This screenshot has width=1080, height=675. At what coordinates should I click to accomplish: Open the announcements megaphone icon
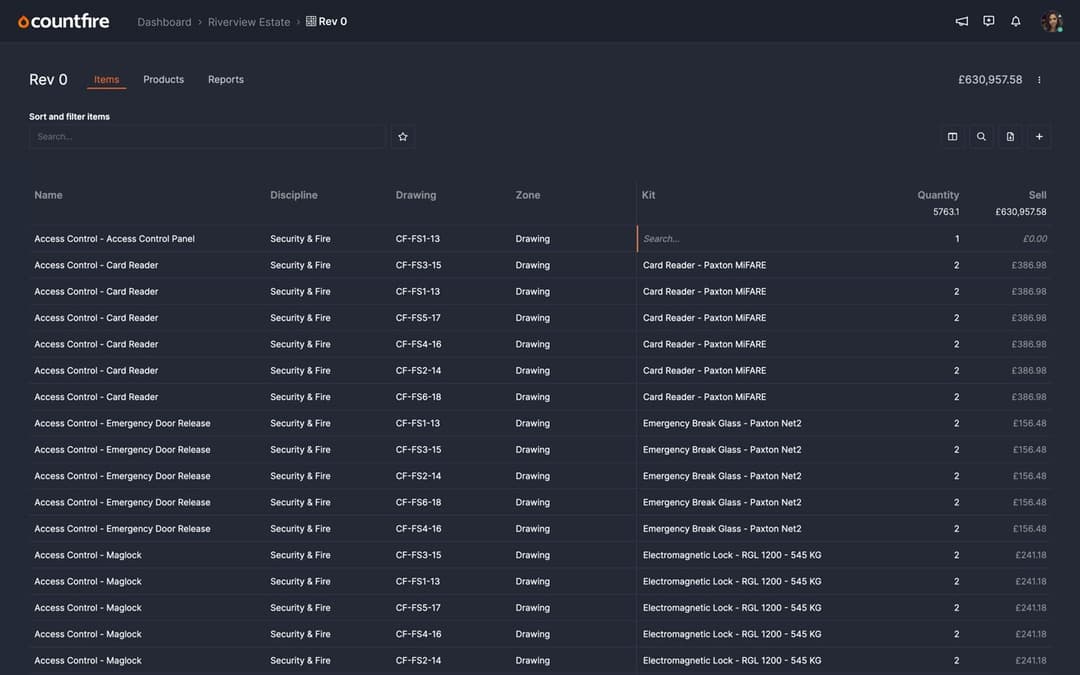click(961, 20)
